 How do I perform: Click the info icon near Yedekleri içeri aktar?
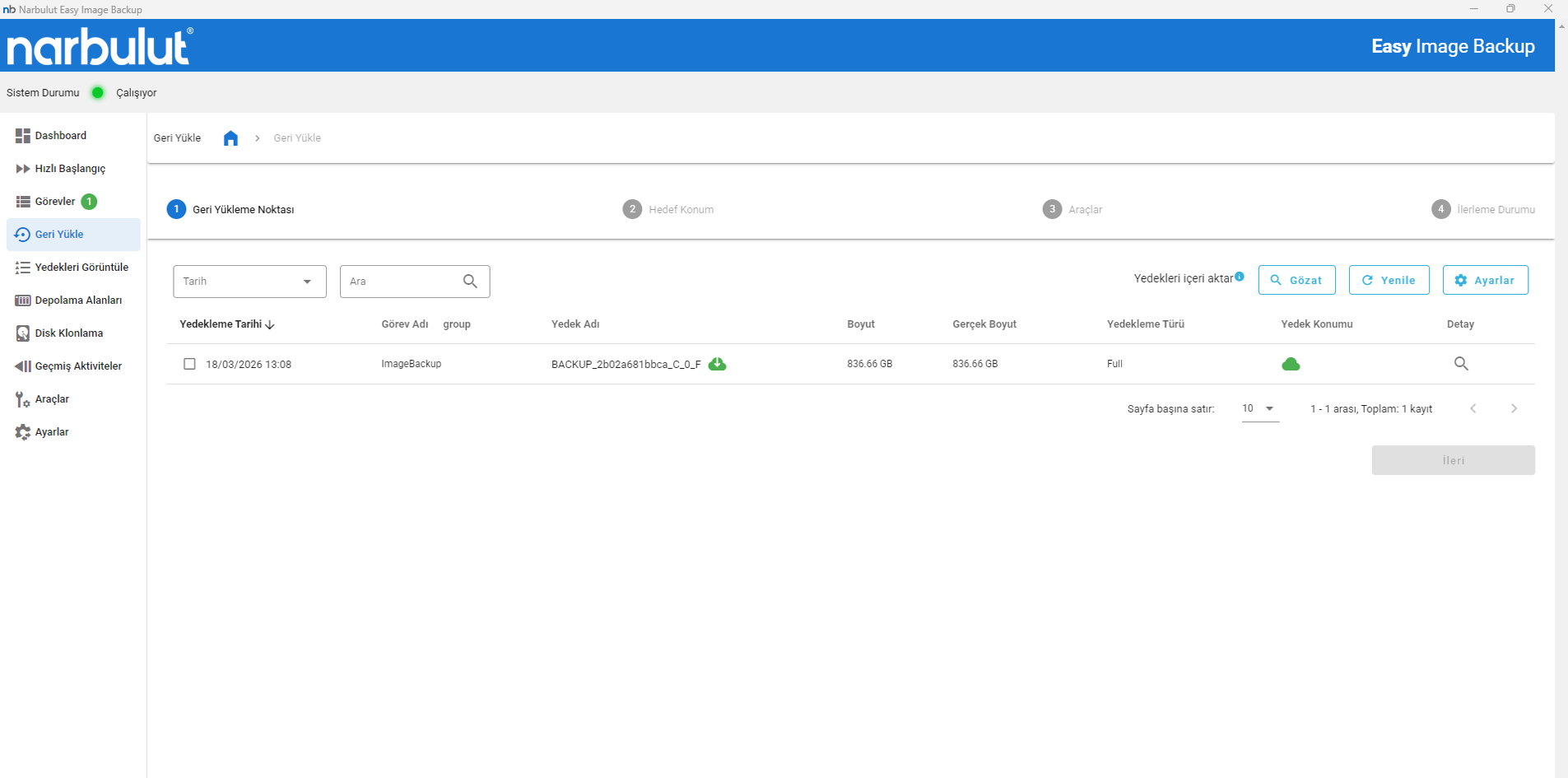point(1240,277)
